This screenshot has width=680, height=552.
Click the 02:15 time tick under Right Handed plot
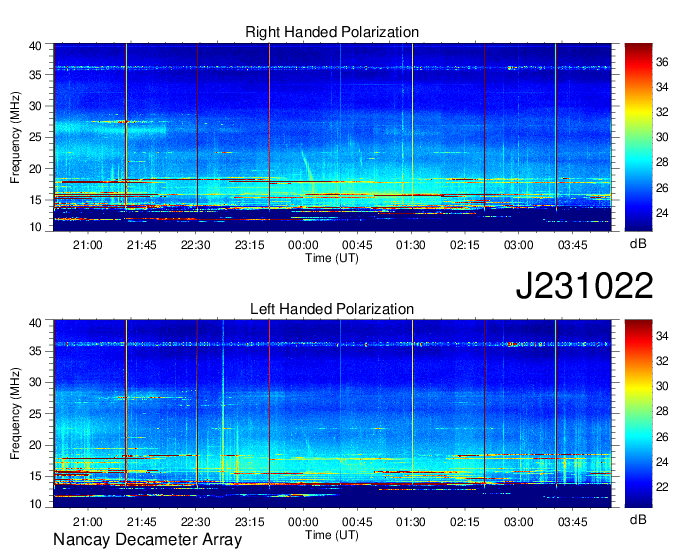click(464, 245)
